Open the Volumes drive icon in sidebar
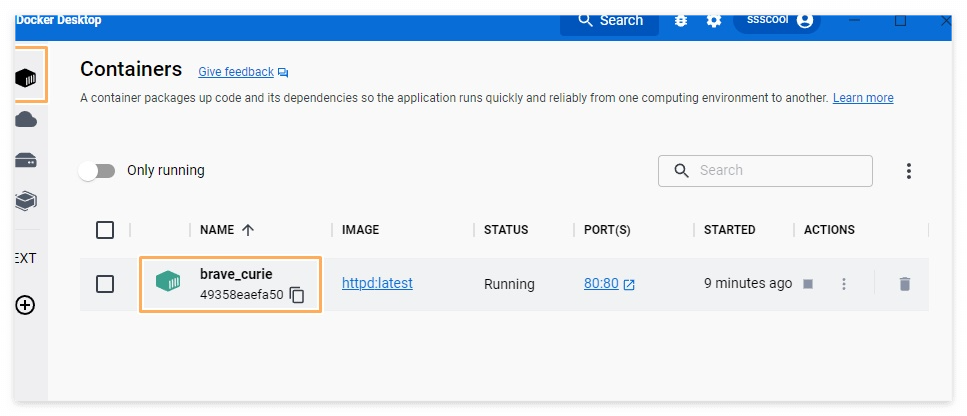This screenshot has height=416, width=967. 26,161
